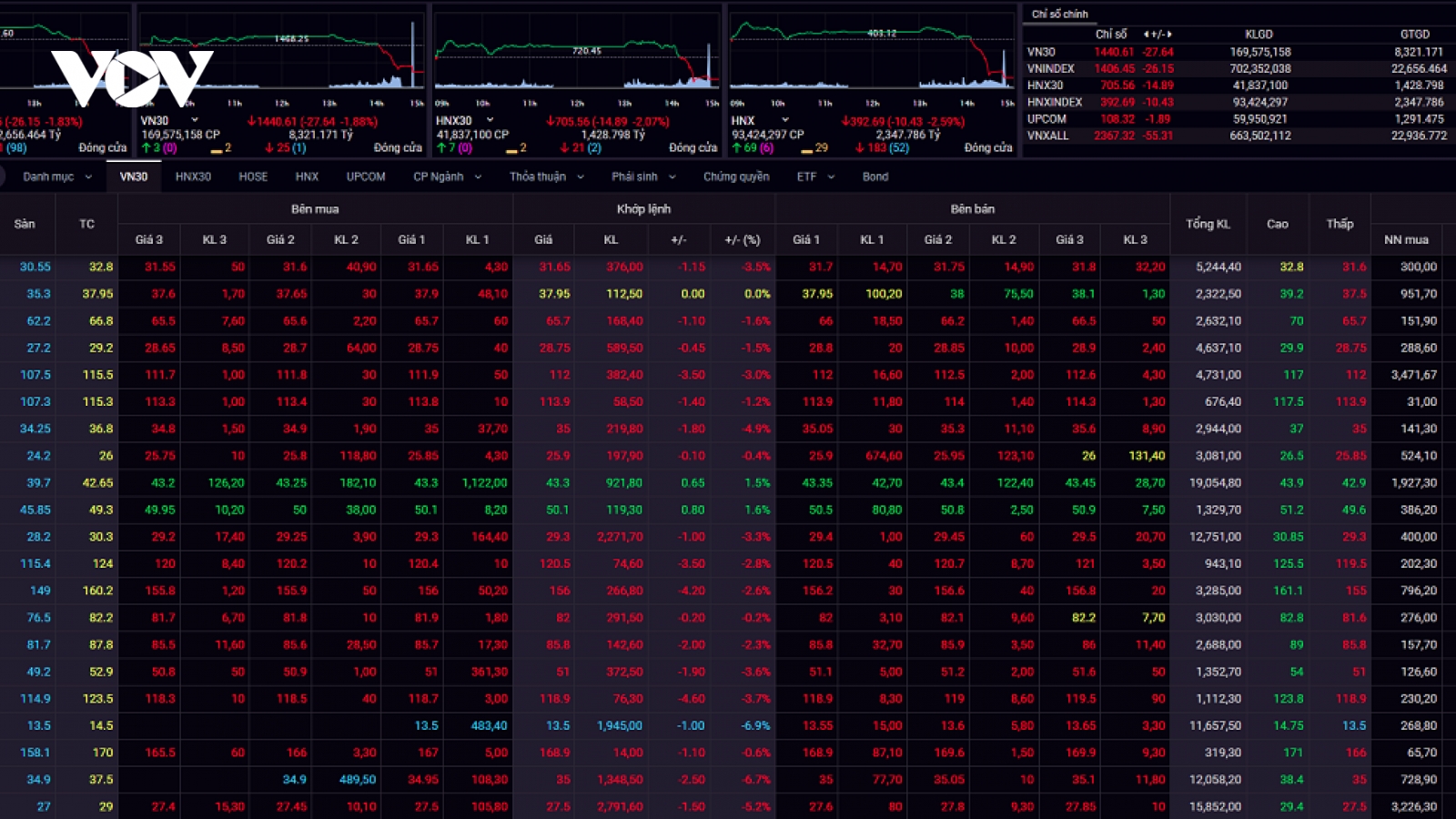Expand the ETF dropdown
1456x819 pixels.
click(x=815, y=177)
